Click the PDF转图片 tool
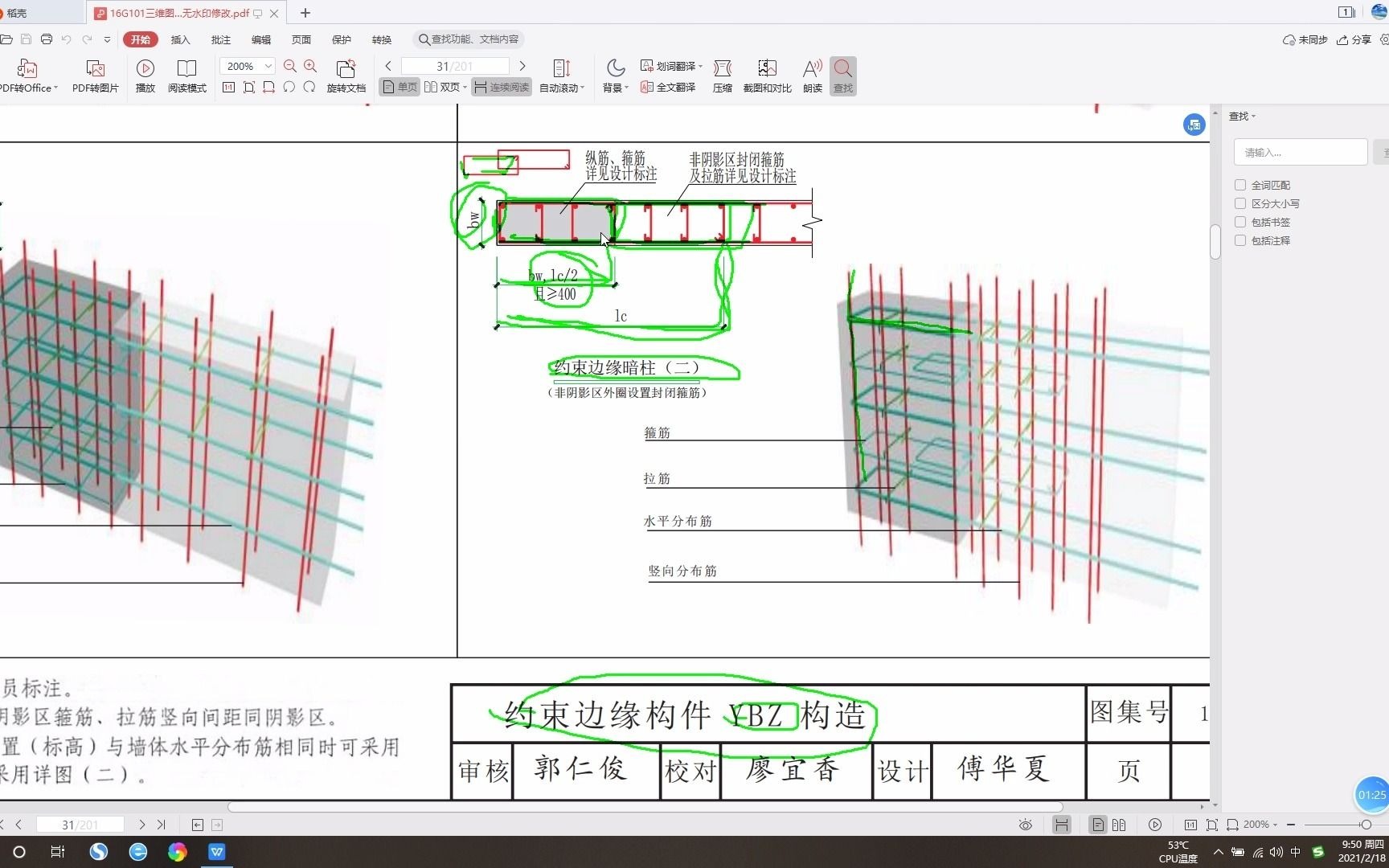 point(95,76)
